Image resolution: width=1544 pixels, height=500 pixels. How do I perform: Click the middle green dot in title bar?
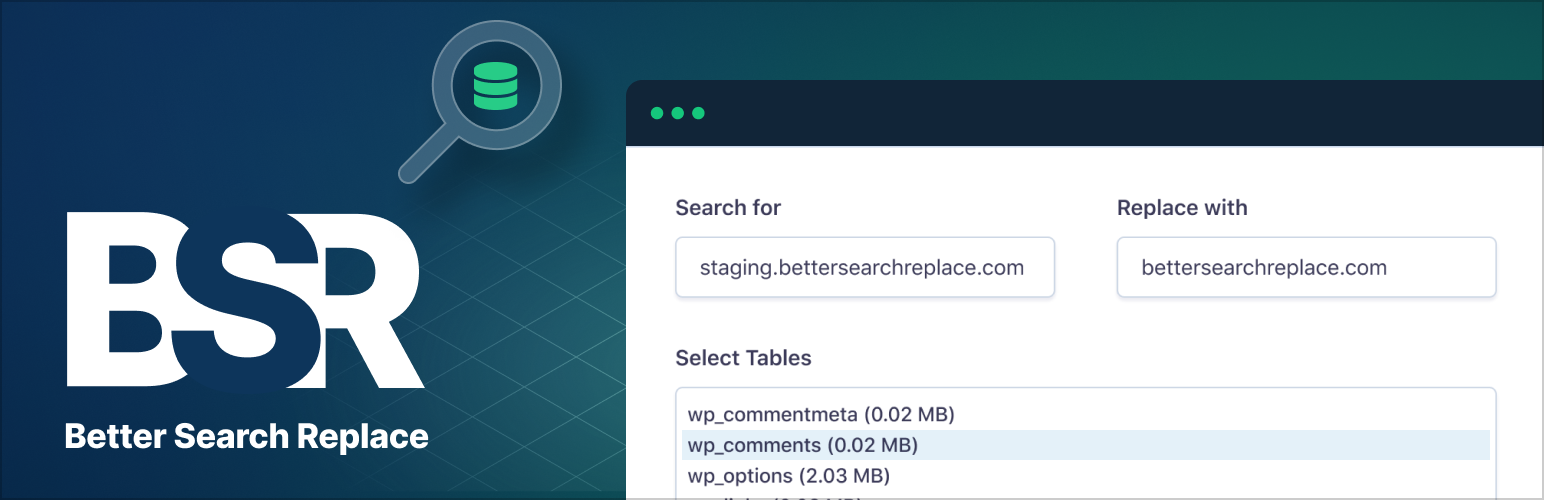tap(678, 113)
